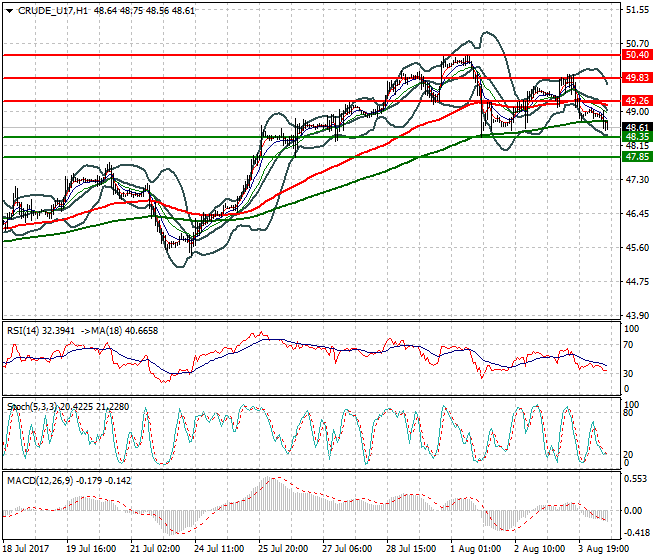Select the CRUDE_U17,H1 chart title text
Screen dimensions: 660x560
(x=53, y=11)
